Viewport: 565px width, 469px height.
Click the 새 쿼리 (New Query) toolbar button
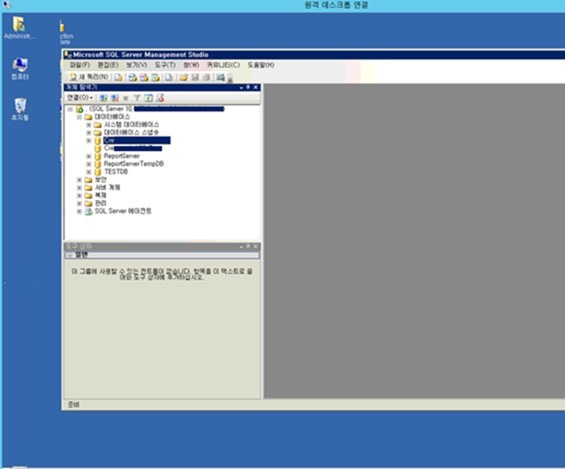coord(89,77)
